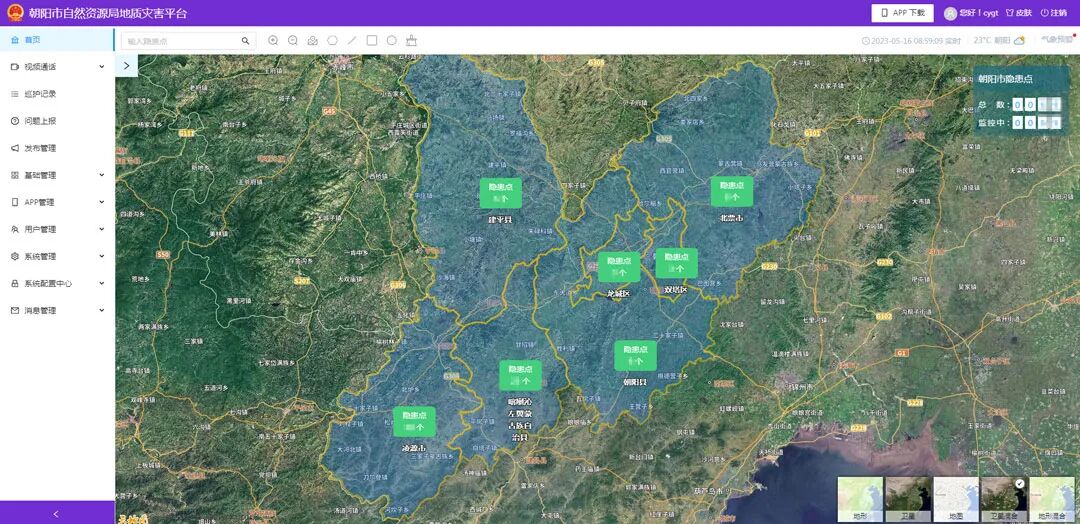This screenshot has height=524, width=1080.
Task: Open the side panel with right chevron
Action: click(x=127, y=65)
